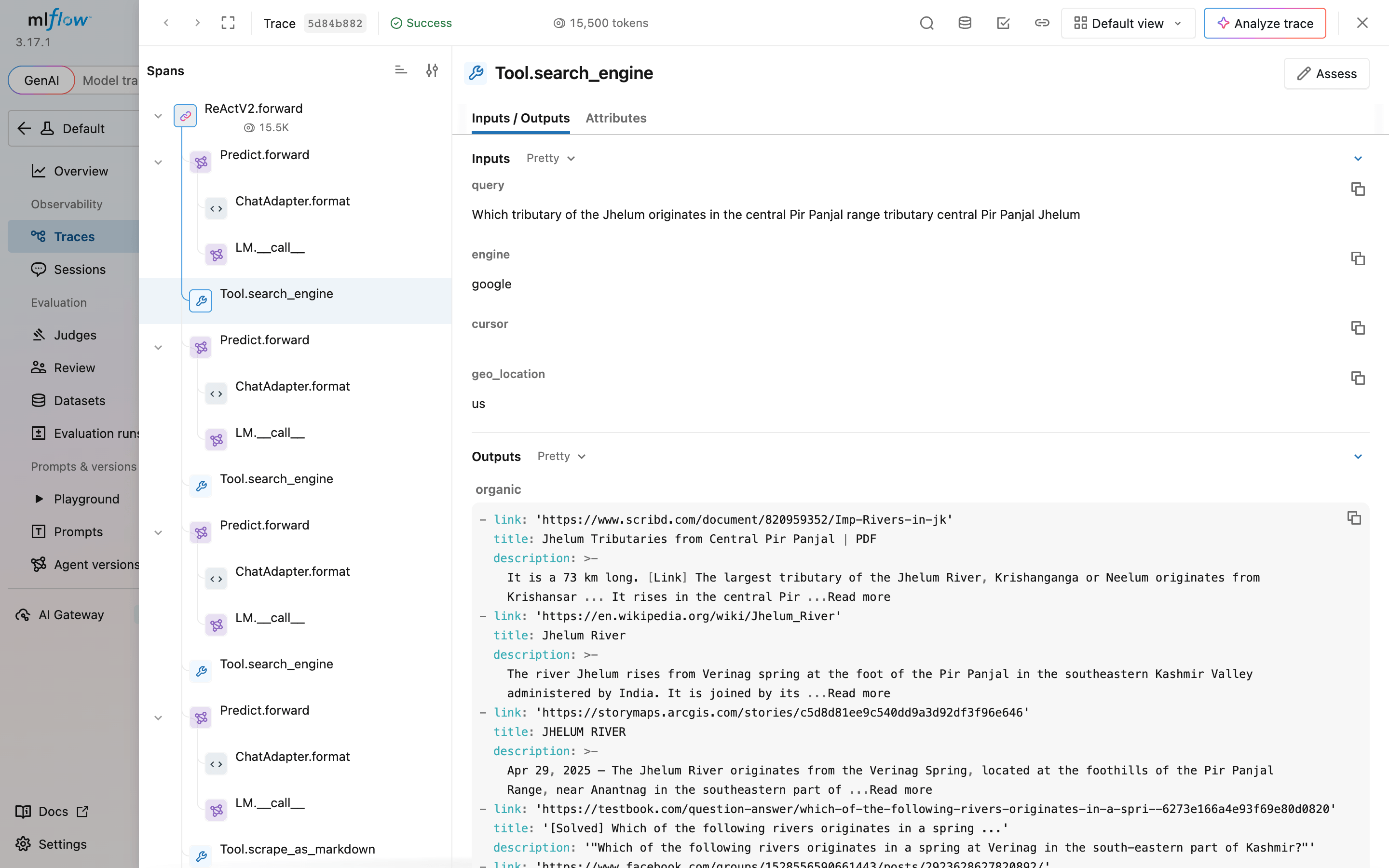Click the checkbox-pen assessment icon in header
Screen dimensions: 1389x868
tap(1003, 23)
